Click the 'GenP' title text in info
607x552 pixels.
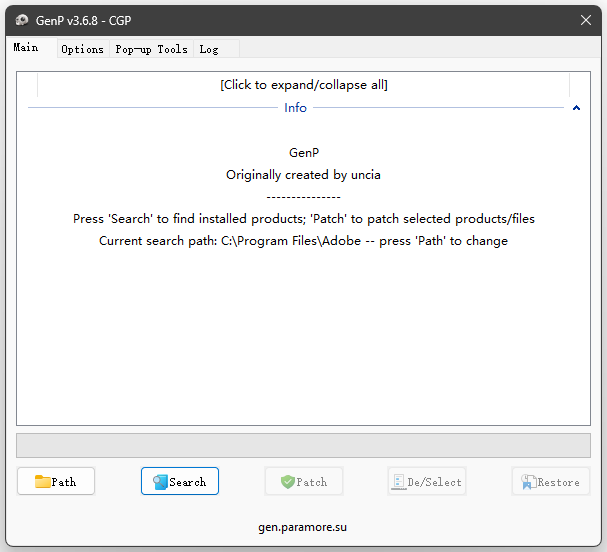[304, 153]
